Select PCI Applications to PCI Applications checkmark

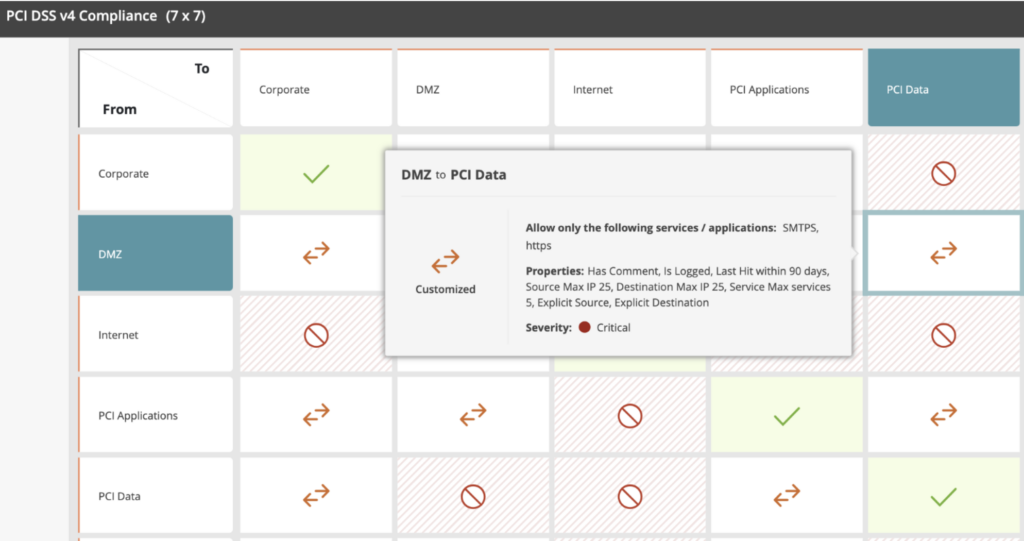pyautogui.click(x=787, y=415)
